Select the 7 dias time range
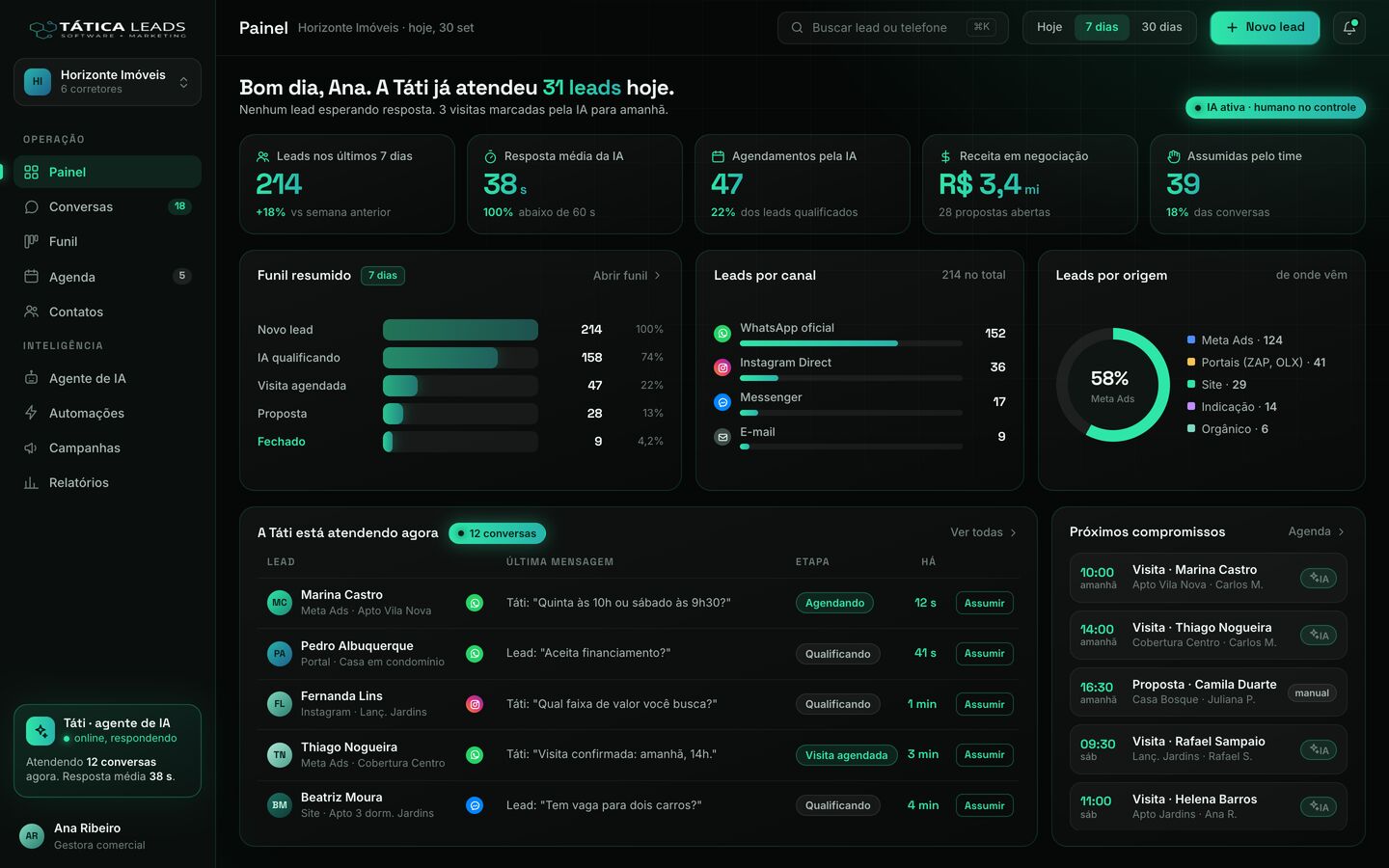1389x868 pixels. click(1102, 27)
